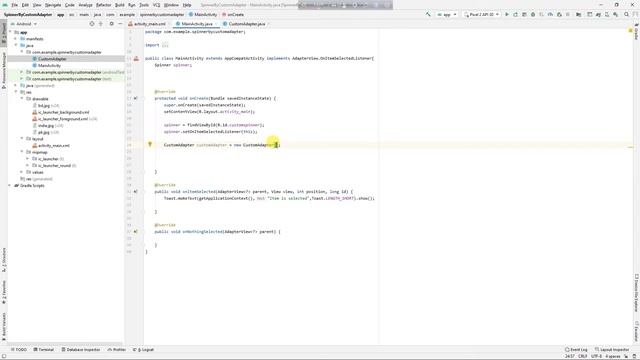The width and height of the screenshot is (640, 360).
Task: Open the Profiler tool window
Action: pos(117,350)
